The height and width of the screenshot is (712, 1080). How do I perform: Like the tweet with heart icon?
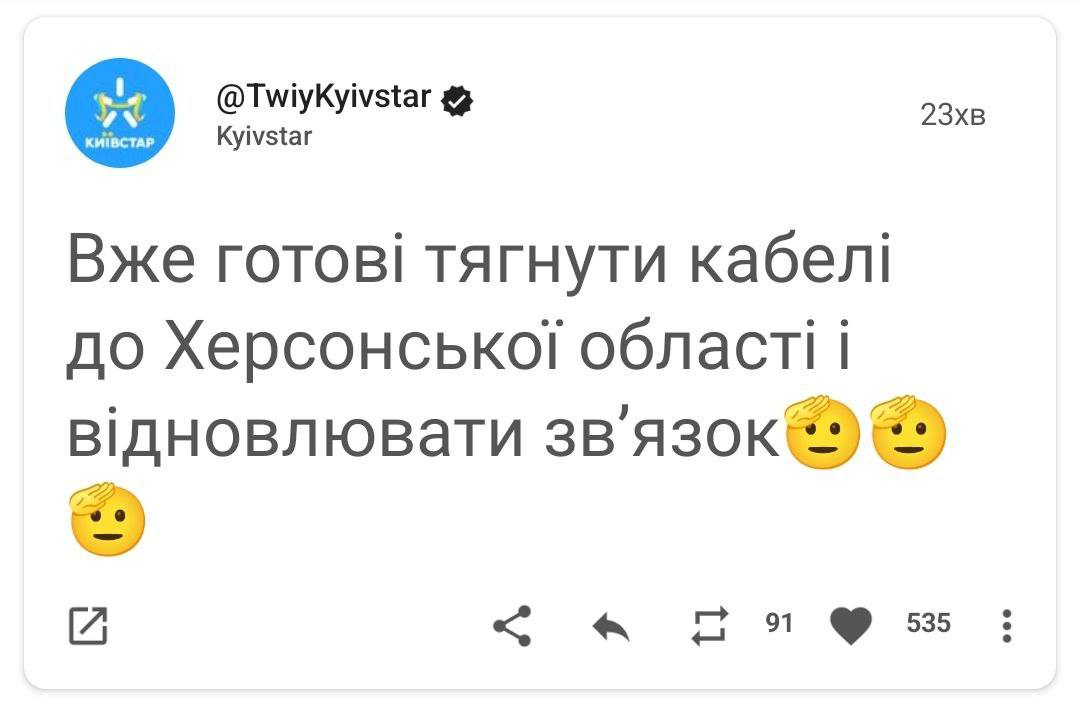coord(851,626)
